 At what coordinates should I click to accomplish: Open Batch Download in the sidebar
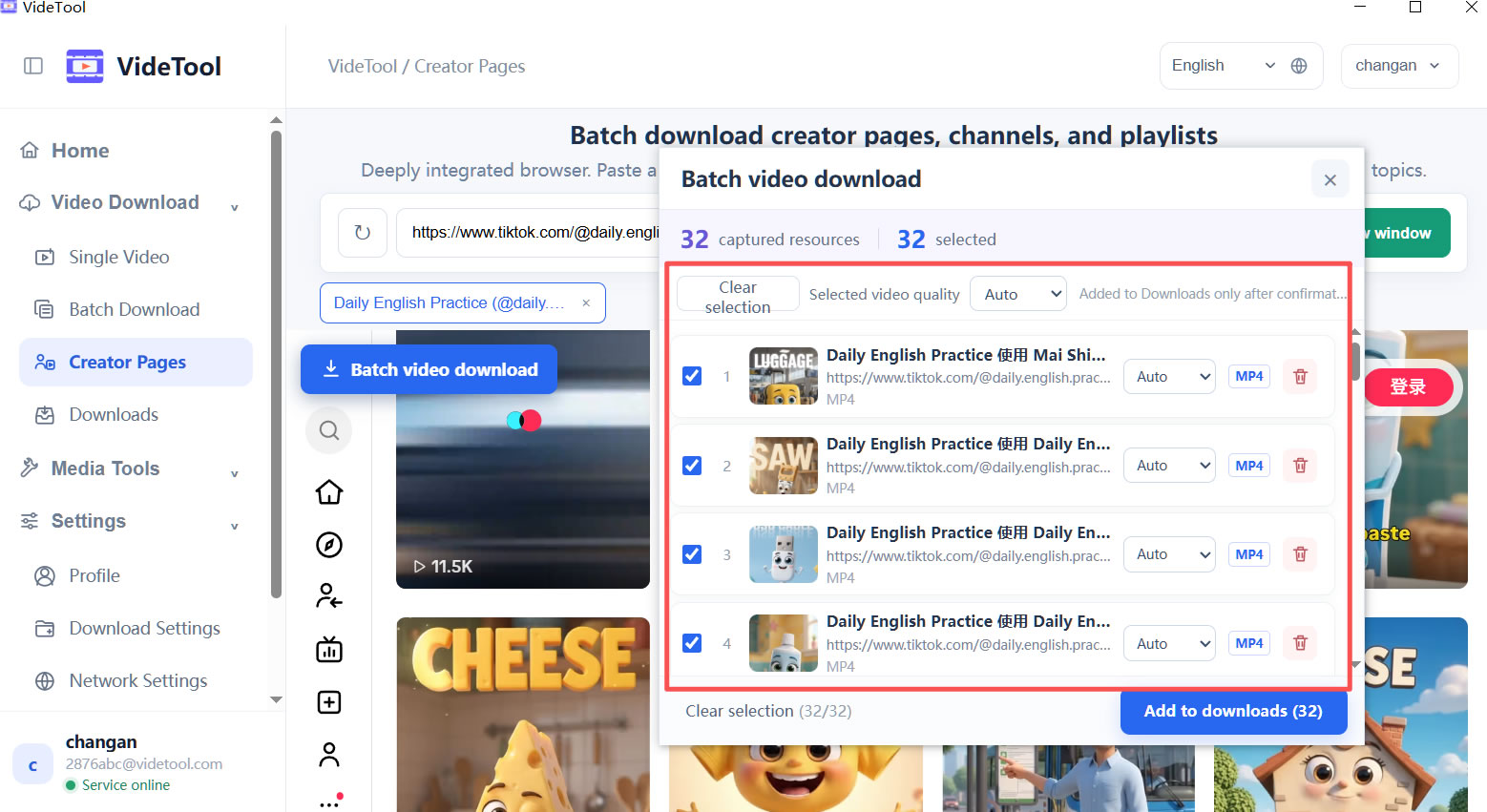pyautogui.click(x=134, y=309)
